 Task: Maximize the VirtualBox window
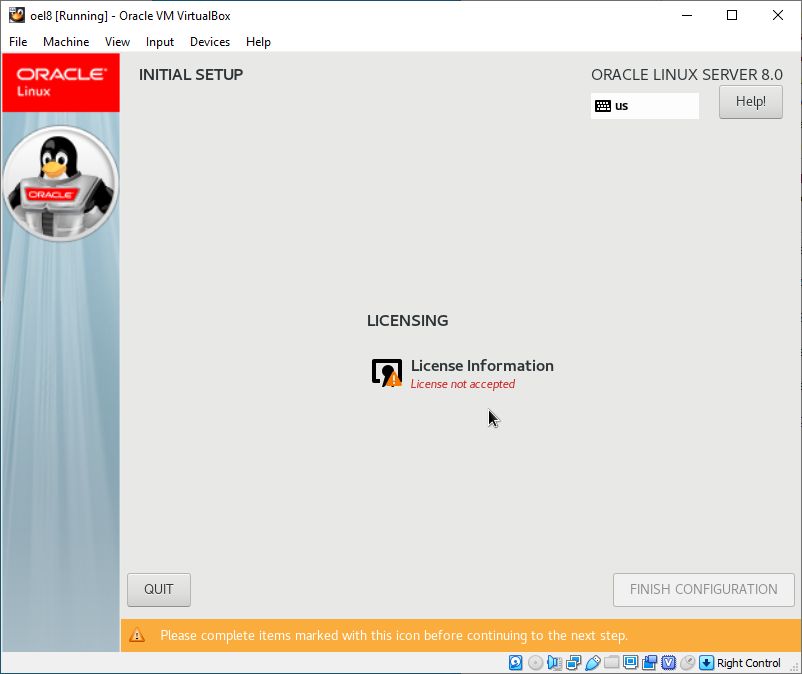point(732,15)
